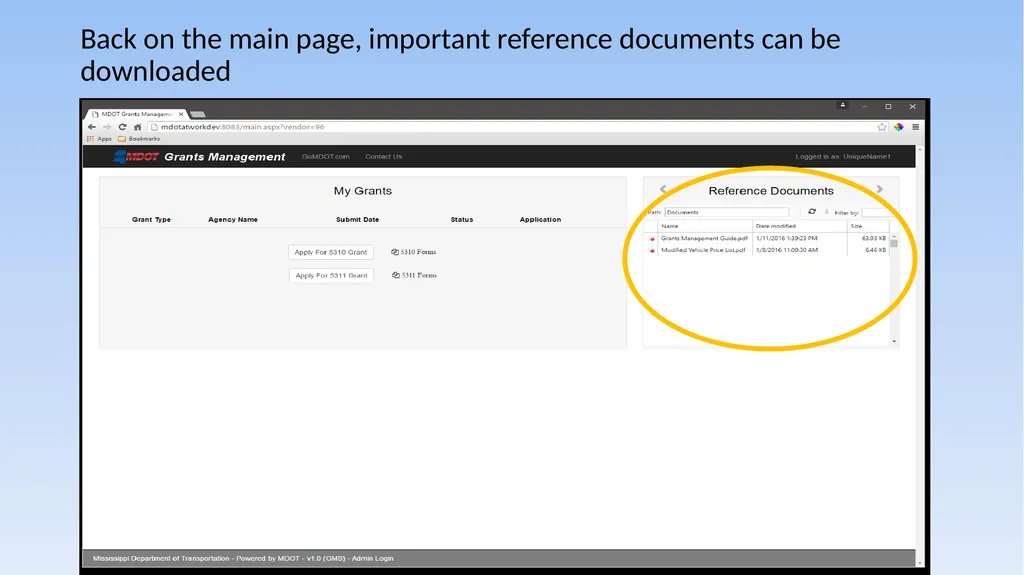Viewport: 1024px width, 575px height.
Task: Open the browser home page icon
Action: 137,127
